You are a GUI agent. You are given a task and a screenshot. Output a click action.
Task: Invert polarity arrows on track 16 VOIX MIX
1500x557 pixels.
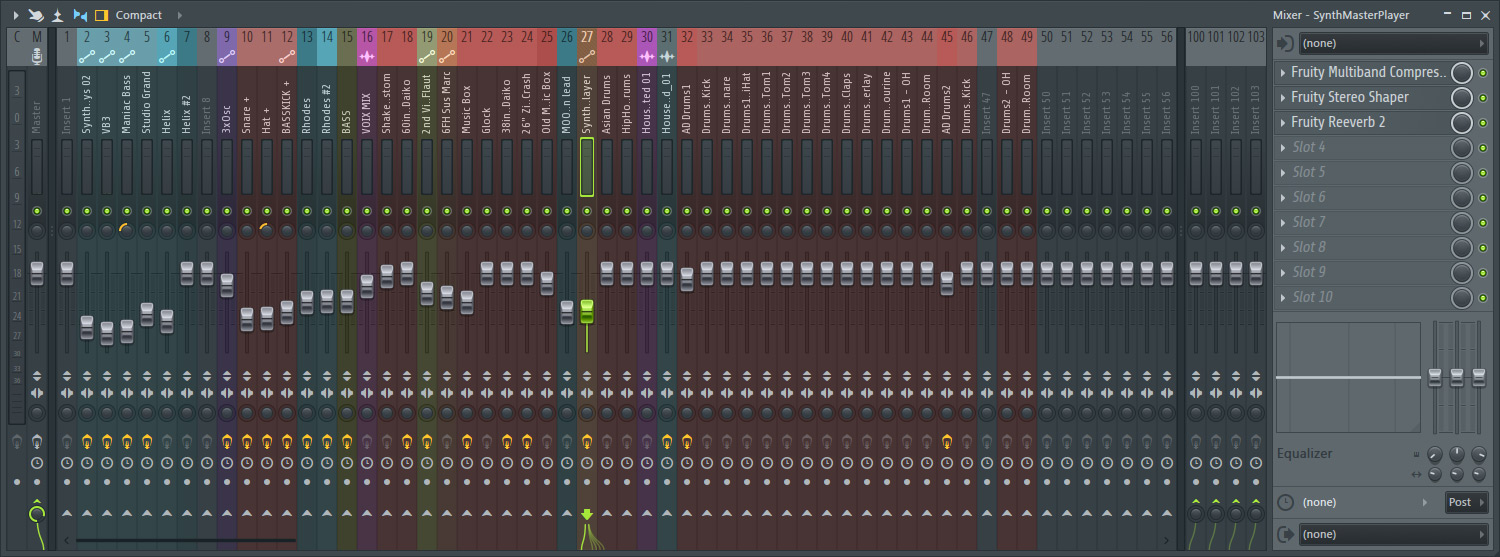coord(367,376)
